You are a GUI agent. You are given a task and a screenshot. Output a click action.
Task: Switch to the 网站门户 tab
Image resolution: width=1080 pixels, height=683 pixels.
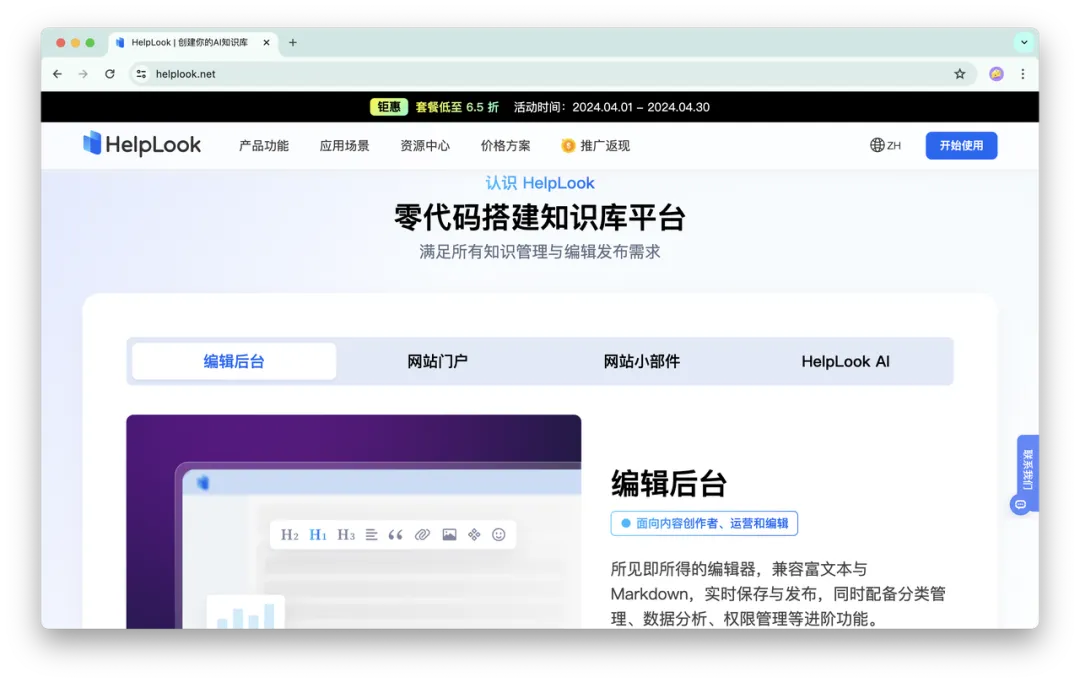tap(435, 361)
